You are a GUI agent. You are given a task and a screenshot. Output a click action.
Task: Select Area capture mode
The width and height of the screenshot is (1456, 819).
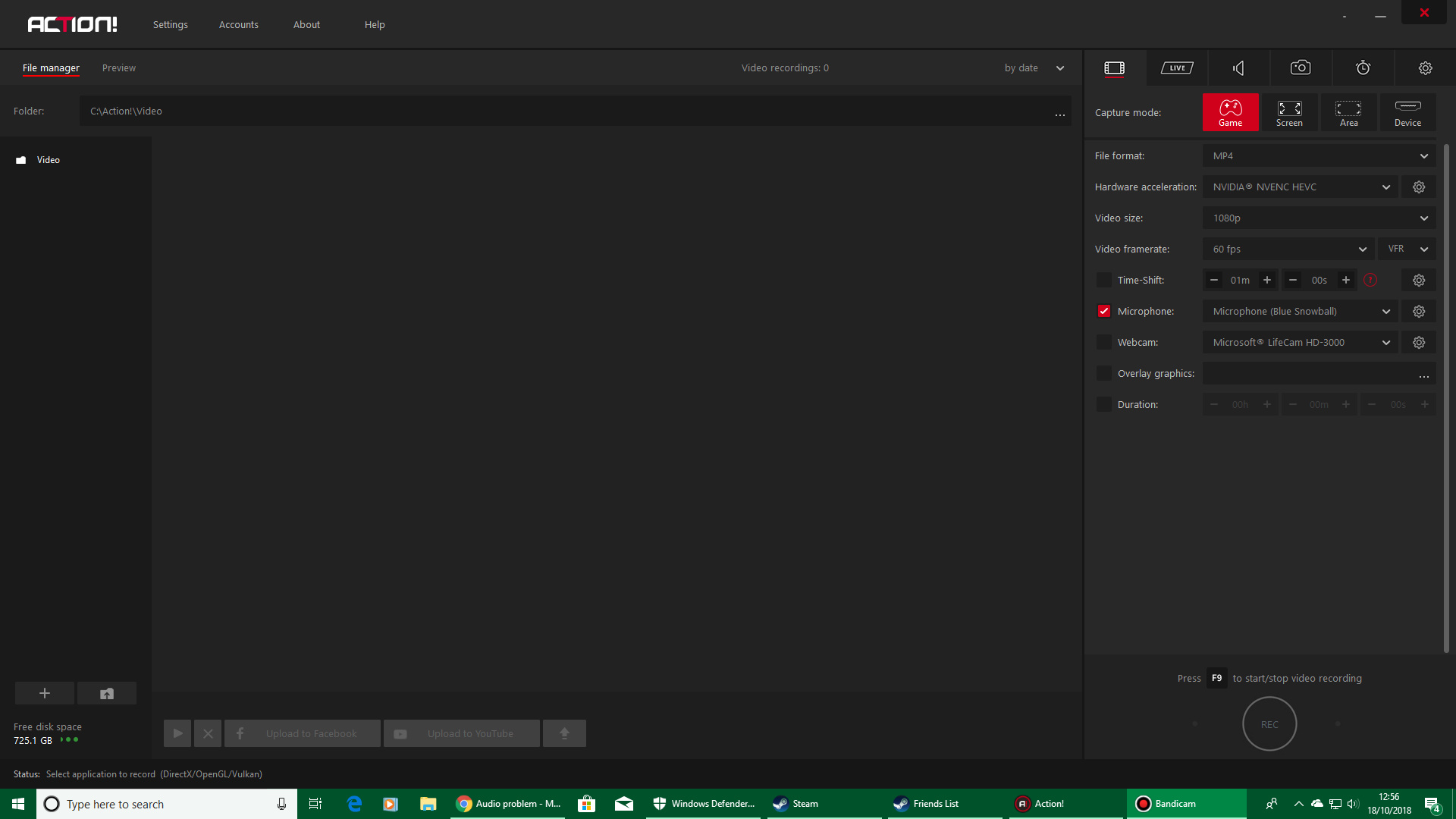[x=1348, y=112]
